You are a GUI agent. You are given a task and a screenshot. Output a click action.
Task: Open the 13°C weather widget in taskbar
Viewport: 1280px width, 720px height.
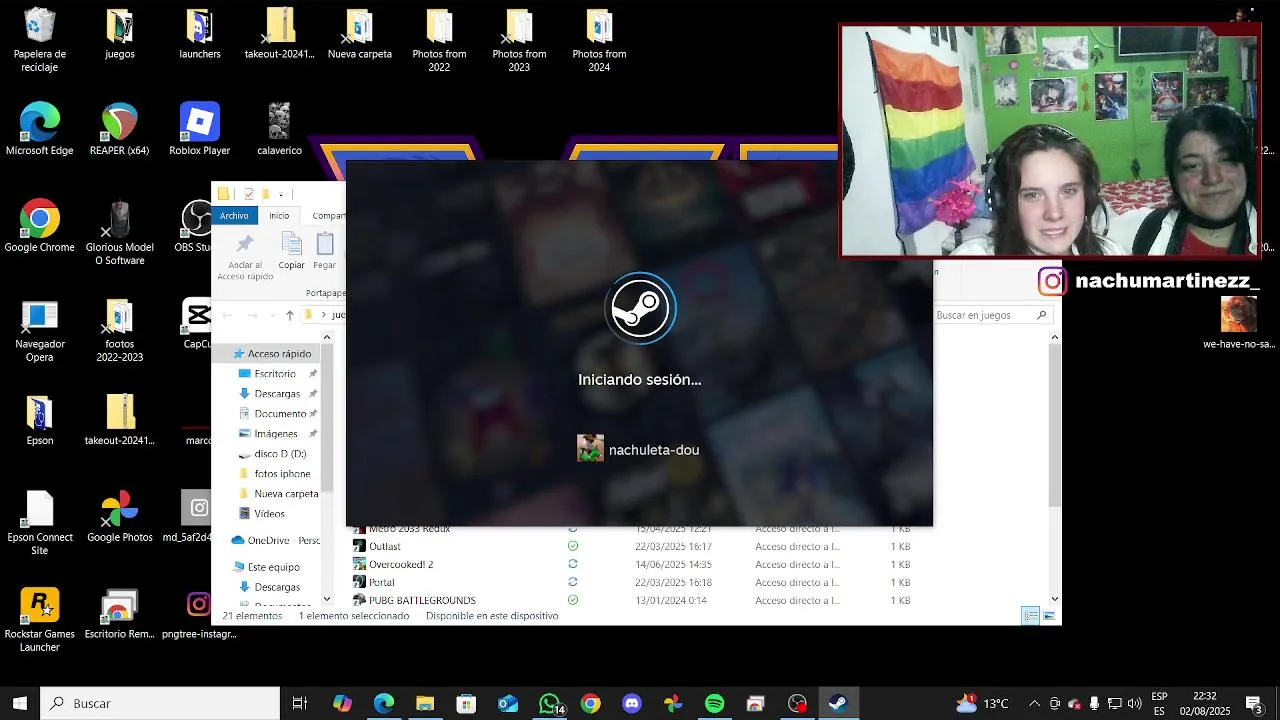(x=982, y=703)
